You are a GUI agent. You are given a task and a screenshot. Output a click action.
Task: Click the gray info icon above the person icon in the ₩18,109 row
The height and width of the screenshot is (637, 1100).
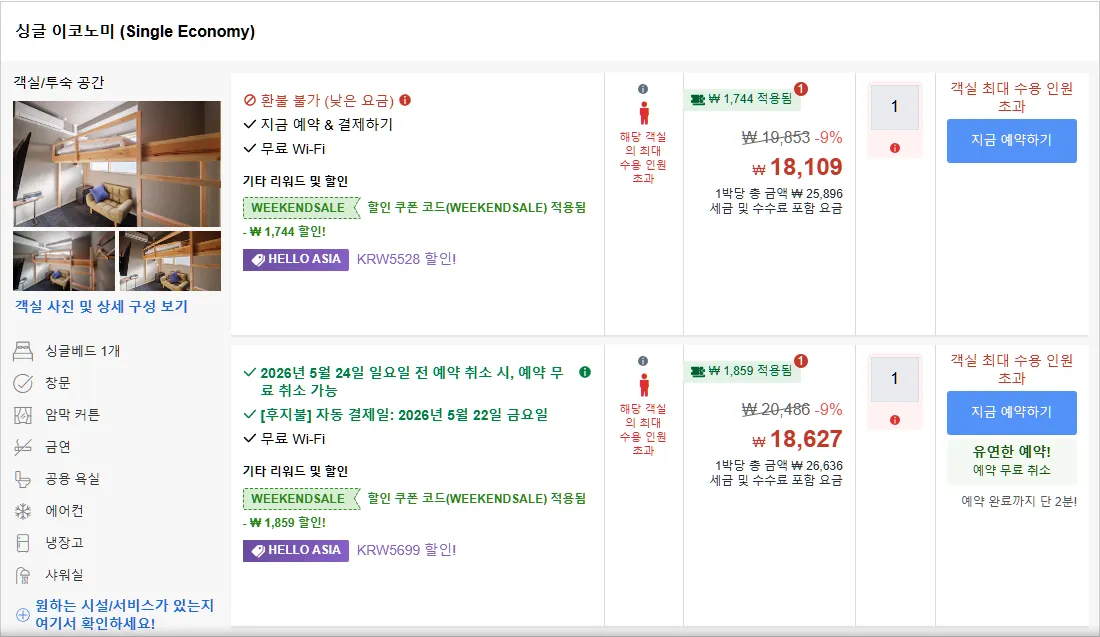(x=643, y=89)
